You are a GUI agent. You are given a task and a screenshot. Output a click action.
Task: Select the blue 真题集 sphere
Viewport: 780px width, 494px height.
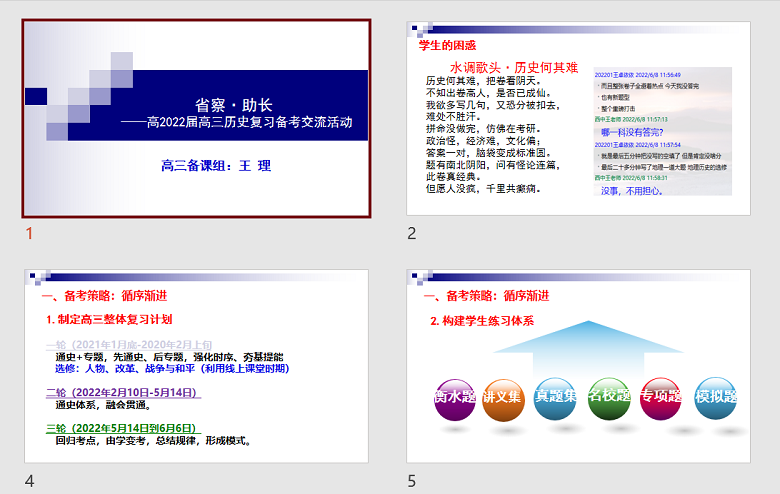(556, 399)
